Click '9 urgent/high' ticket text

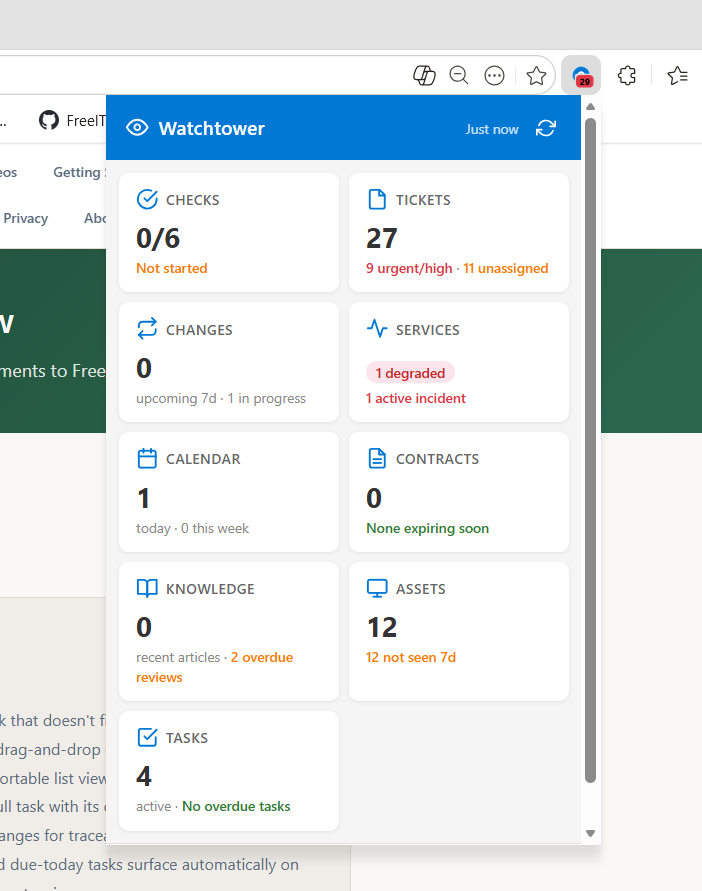(x=409, y=268)
